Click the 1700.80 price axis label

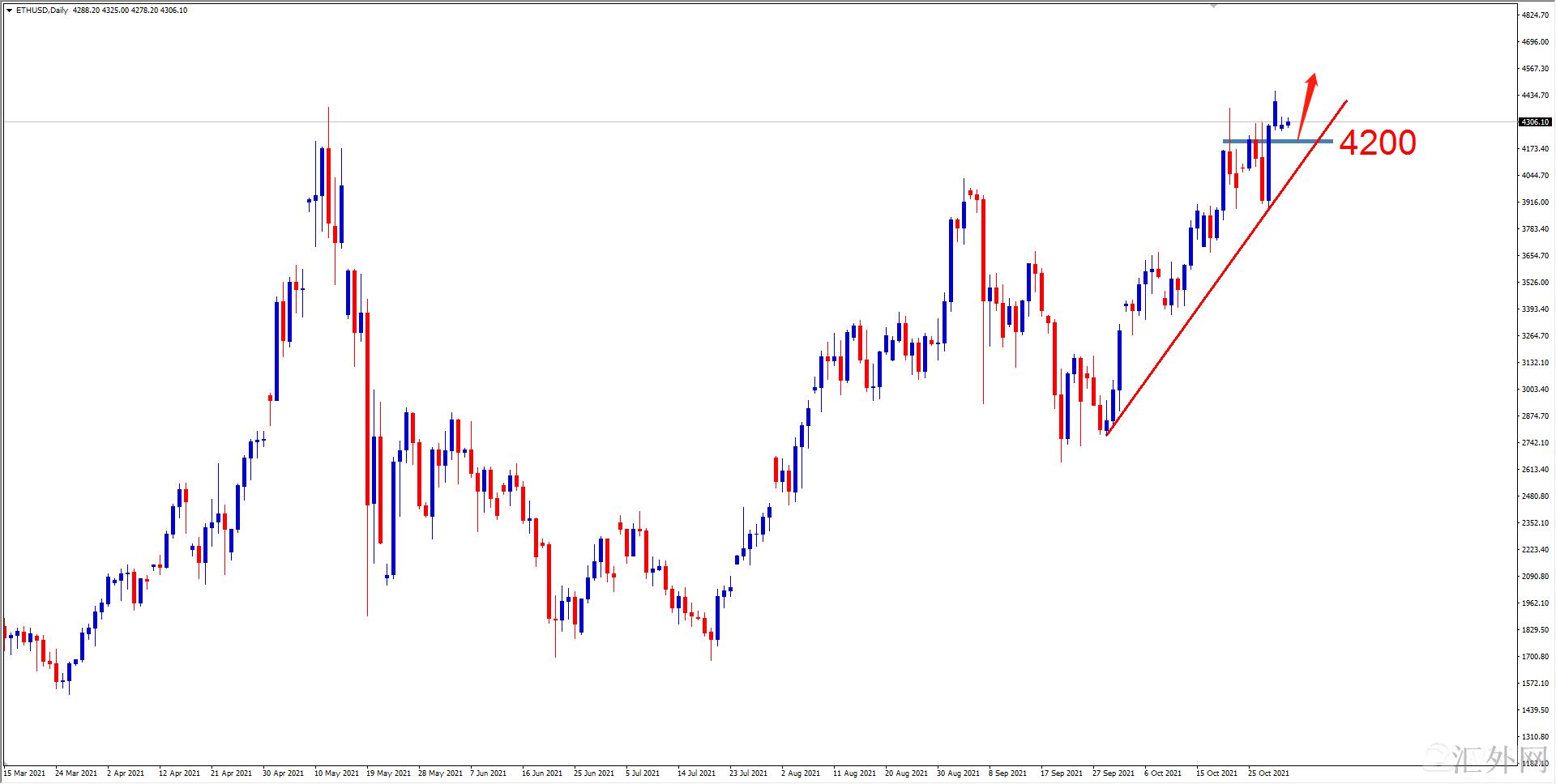[1535, 657]
